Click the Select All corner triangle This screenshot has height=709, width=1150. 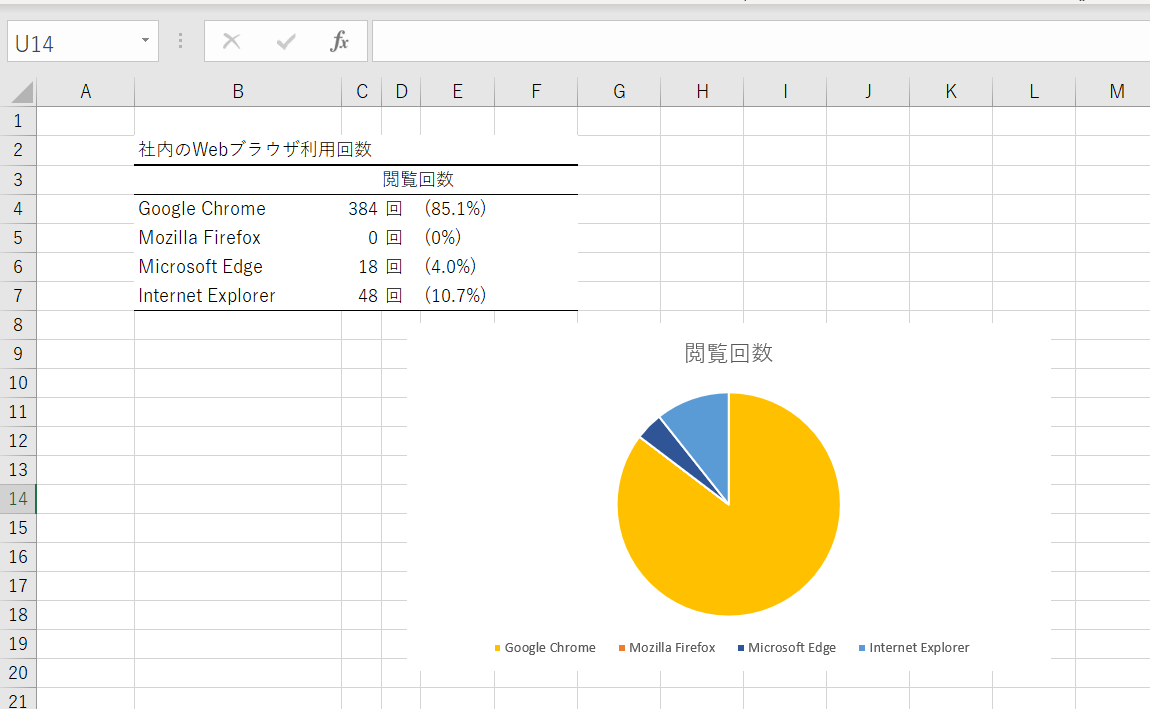click(x=22, y=92)
